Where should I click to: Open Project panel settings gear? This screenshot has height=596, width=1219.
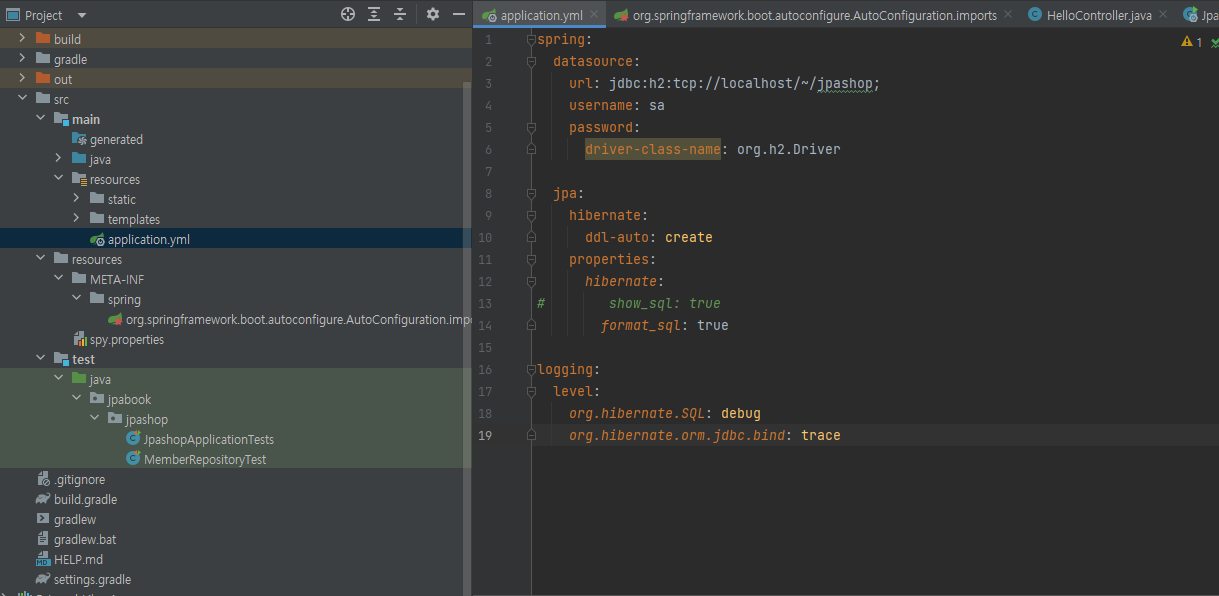click(x=433, y=14)
